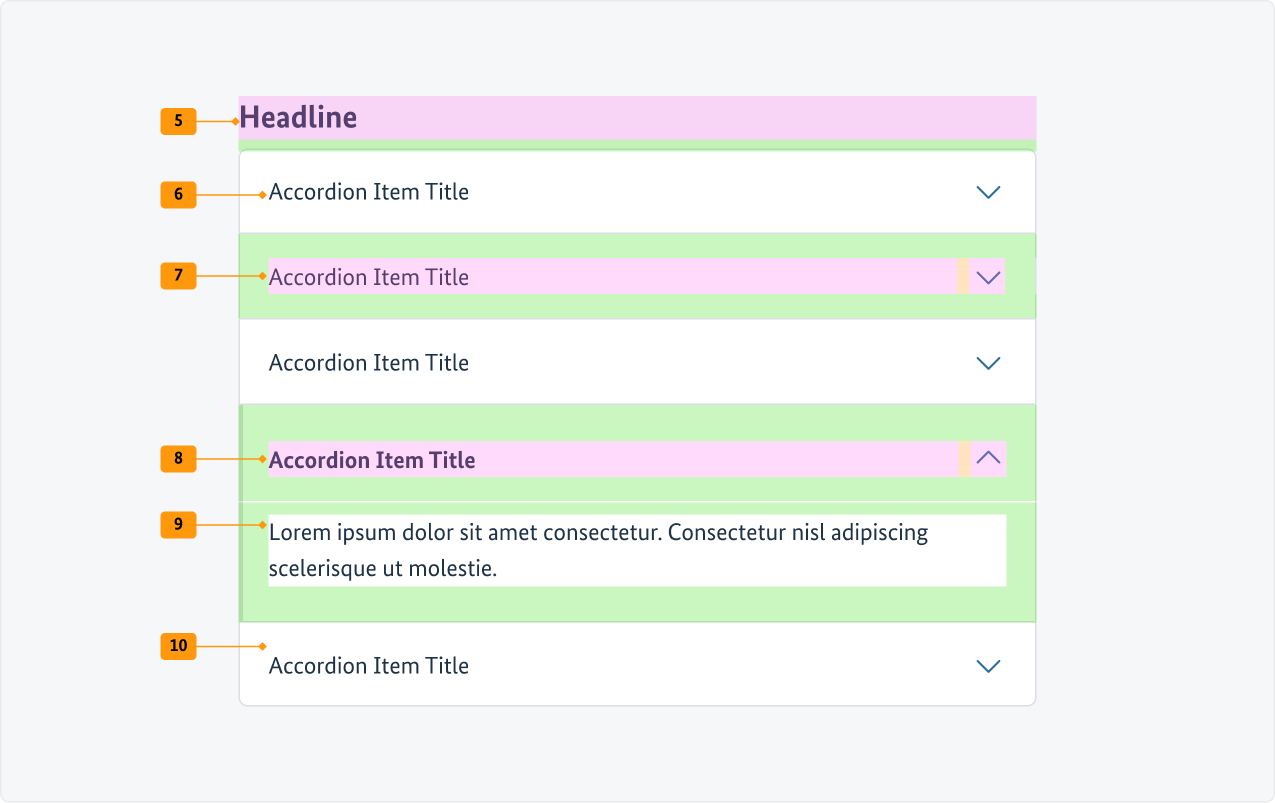1275x803 pixels.
Task: Click the third Accordion Item Title label
Action: [x=369, y=363]
